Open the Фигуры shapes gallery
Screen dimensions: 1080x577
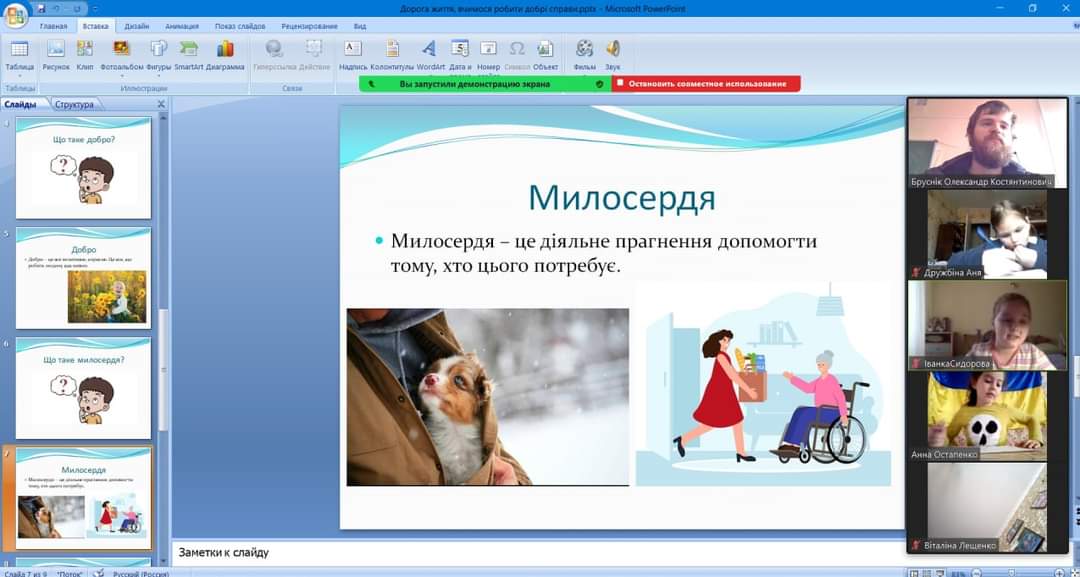[158, 56]
